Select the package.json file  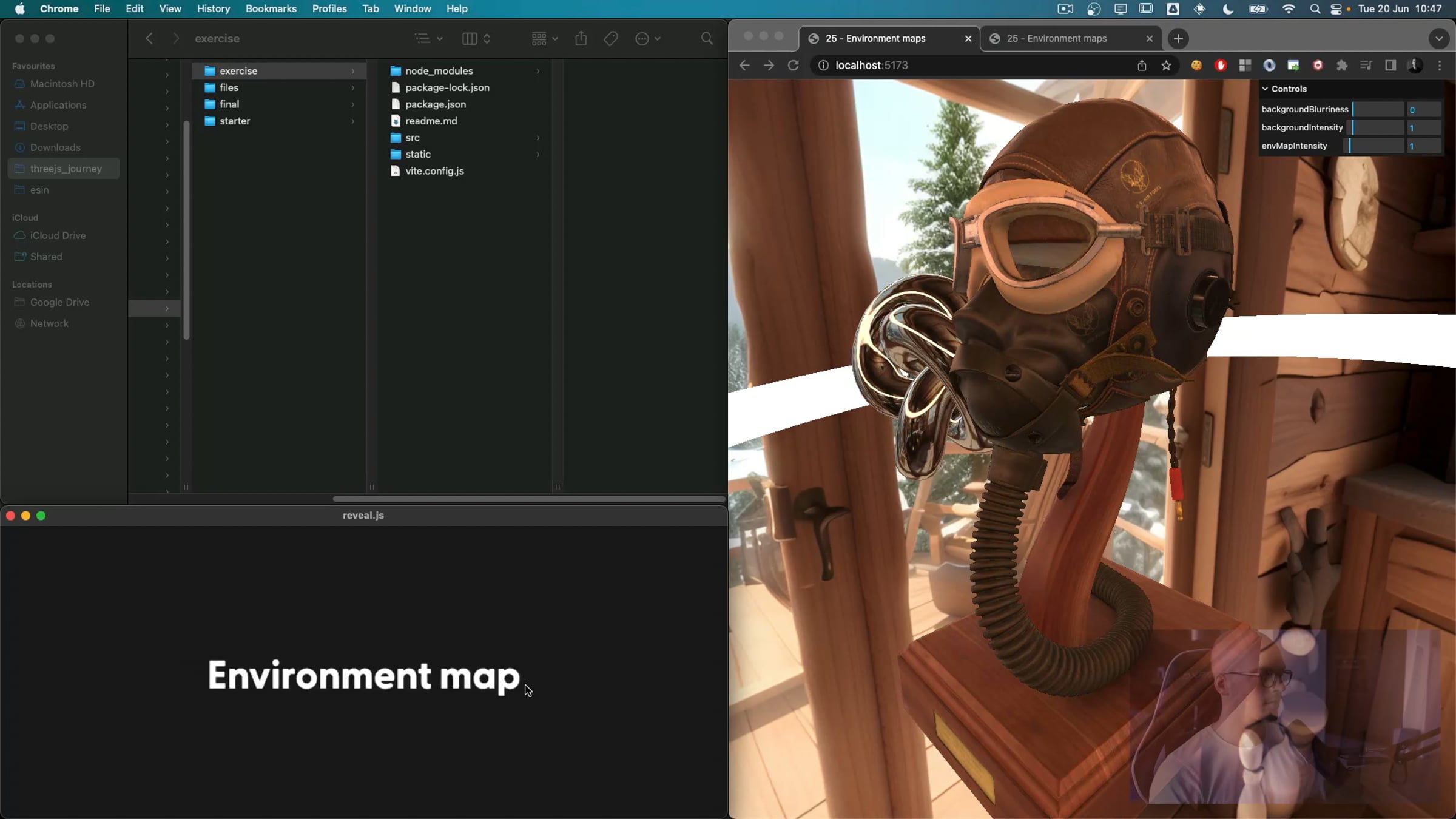435,104
